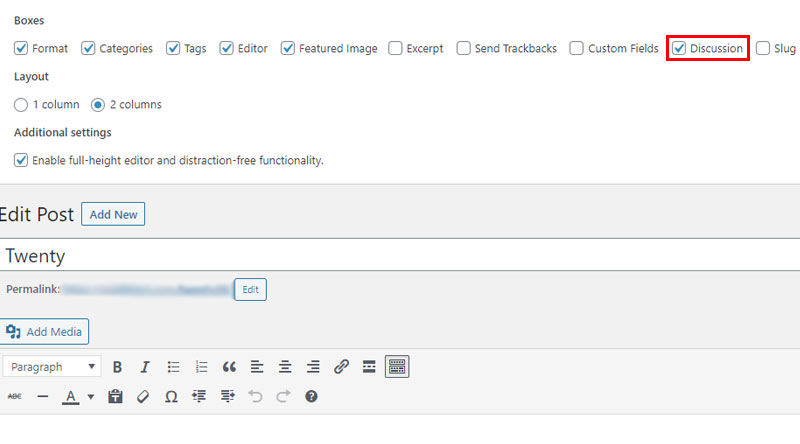The image size is (800, 444).
Task: Align text center
Action: pyautogui.click(x=285, y=367)
